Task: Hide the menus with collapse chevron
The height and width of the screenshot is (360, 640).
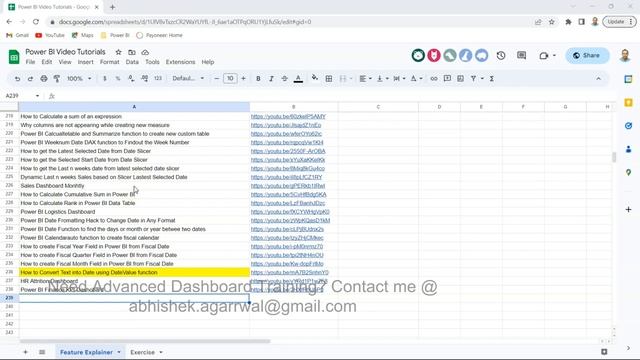Action: point(598,78)
